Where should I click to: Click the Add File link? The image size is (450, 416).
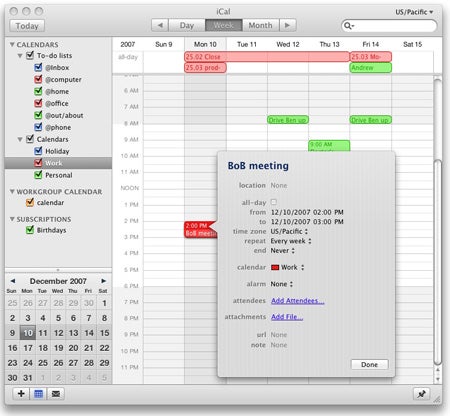pos(287,317)
